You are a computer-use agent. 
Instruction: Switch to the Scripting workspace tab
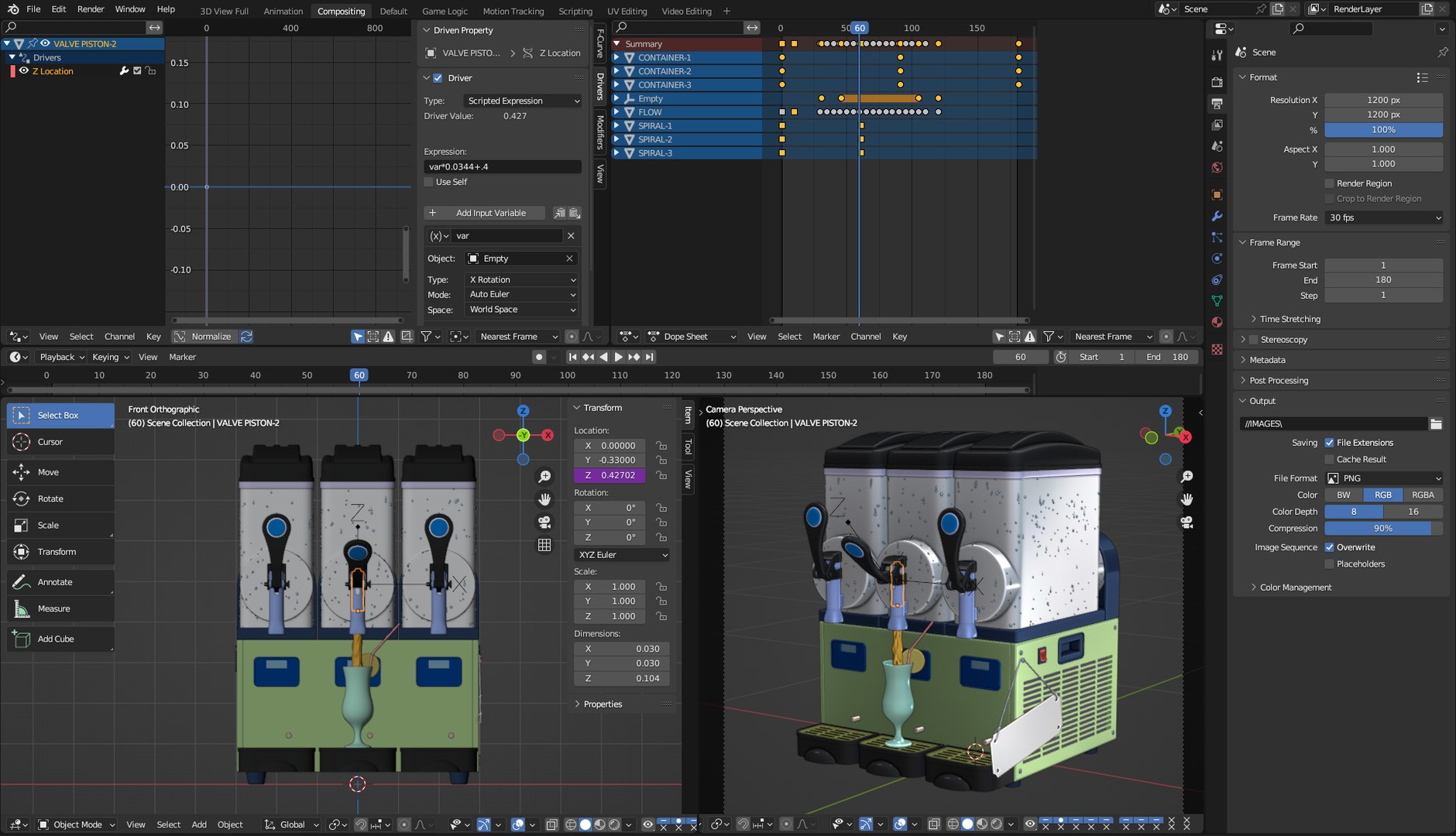pos(575,11)
